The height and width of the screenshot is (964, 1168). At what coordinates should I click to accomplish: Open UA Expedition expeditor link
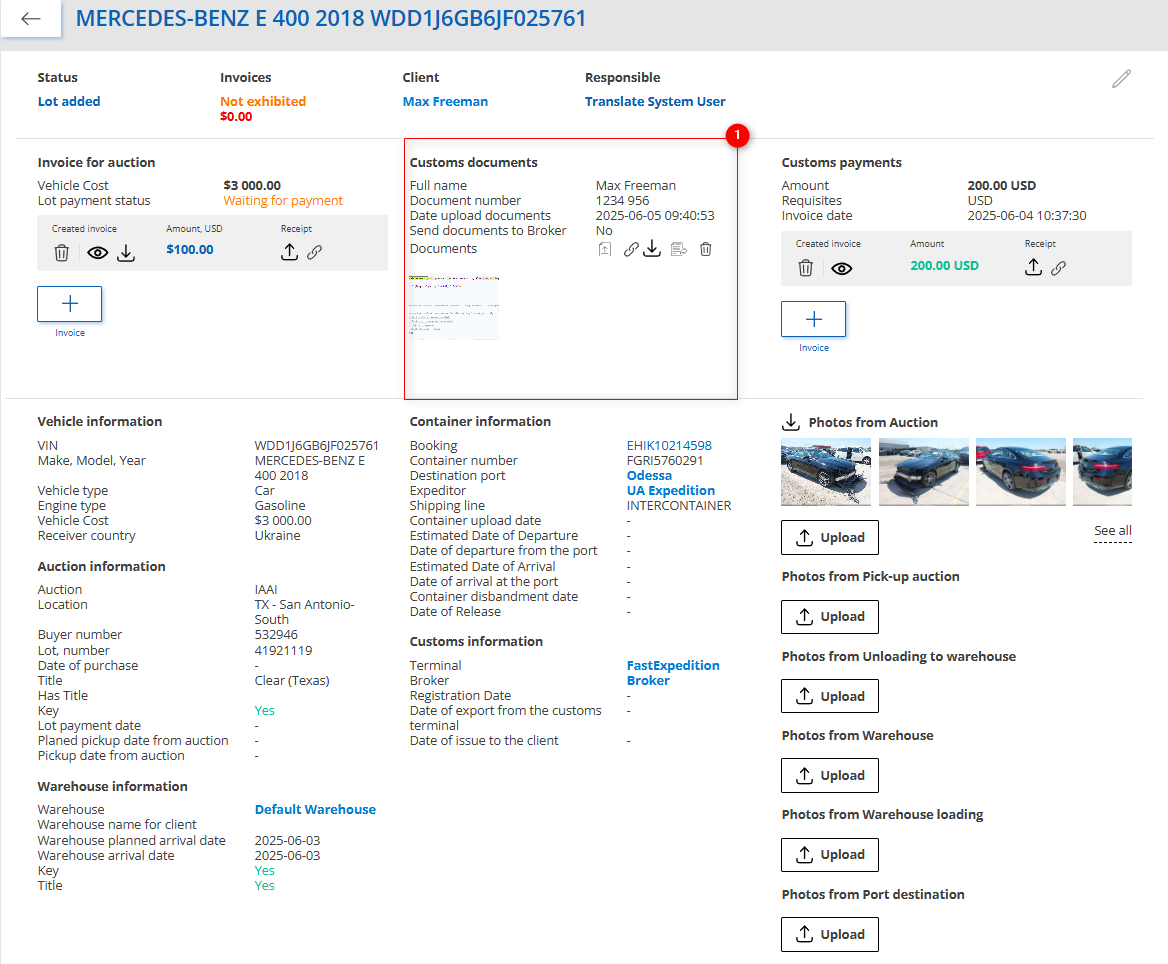(670, 490)
